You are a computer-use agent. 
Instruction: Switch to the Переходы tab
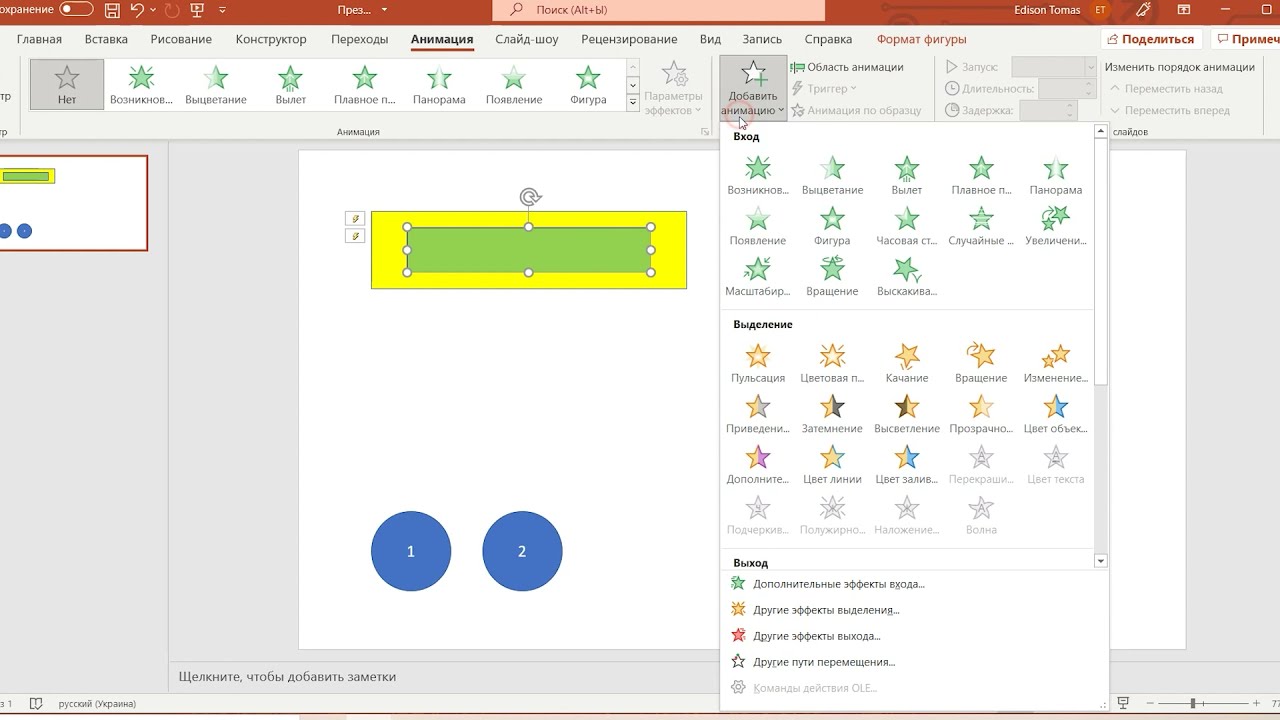359,39
